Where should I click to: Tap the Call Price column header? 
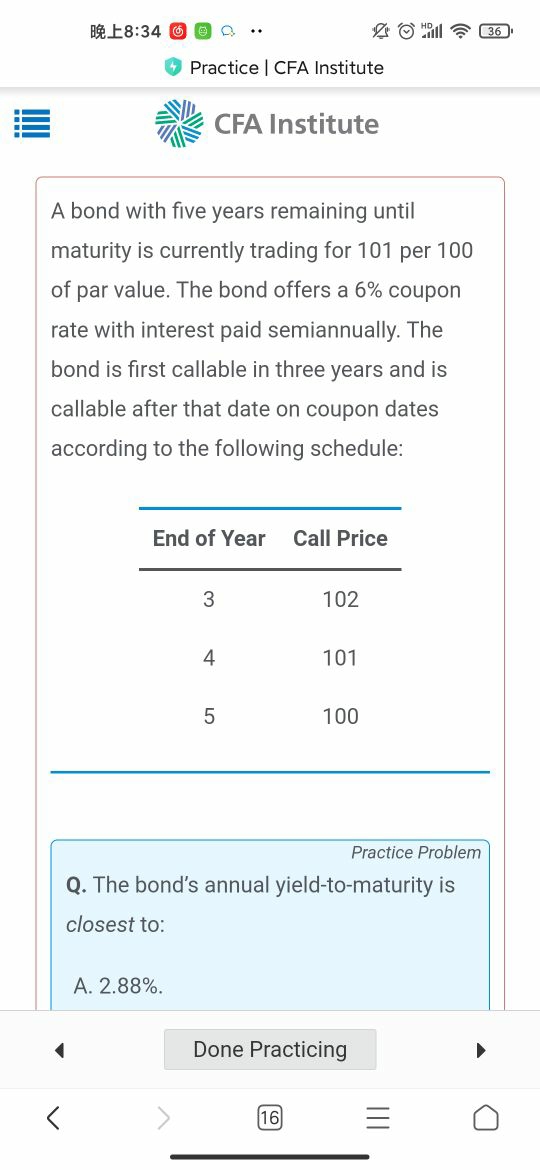click(341, 539)
